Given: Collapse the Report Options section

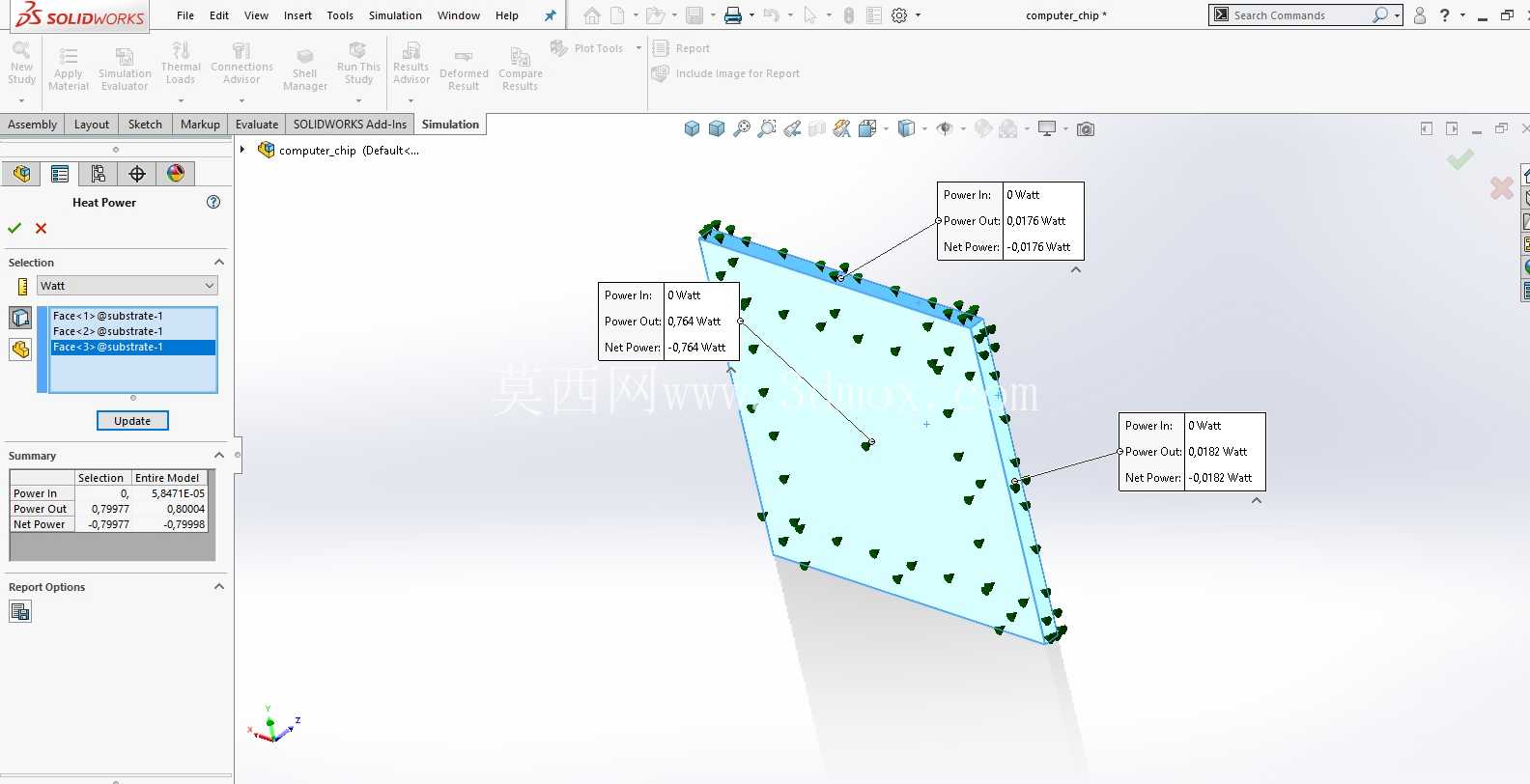Looking at the screenshot, I should [218, 587].
